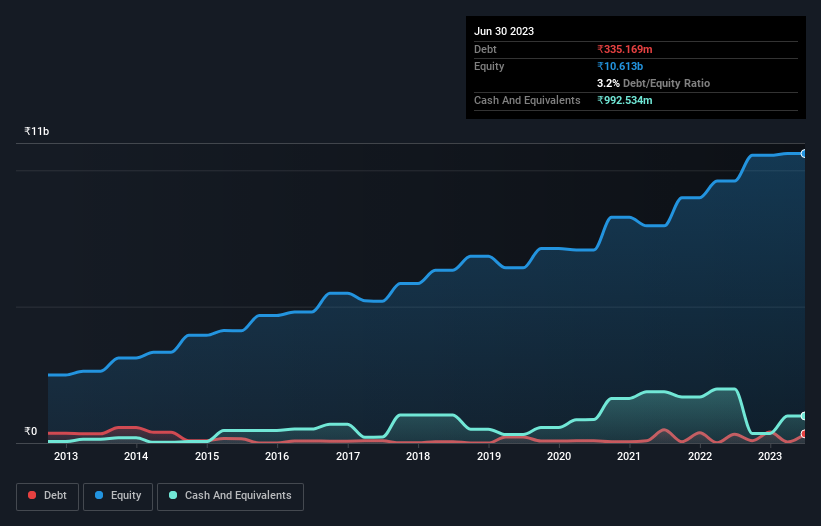Select the 2015 x-axis label
Viewport: 821px width, 526px height.
207,456
